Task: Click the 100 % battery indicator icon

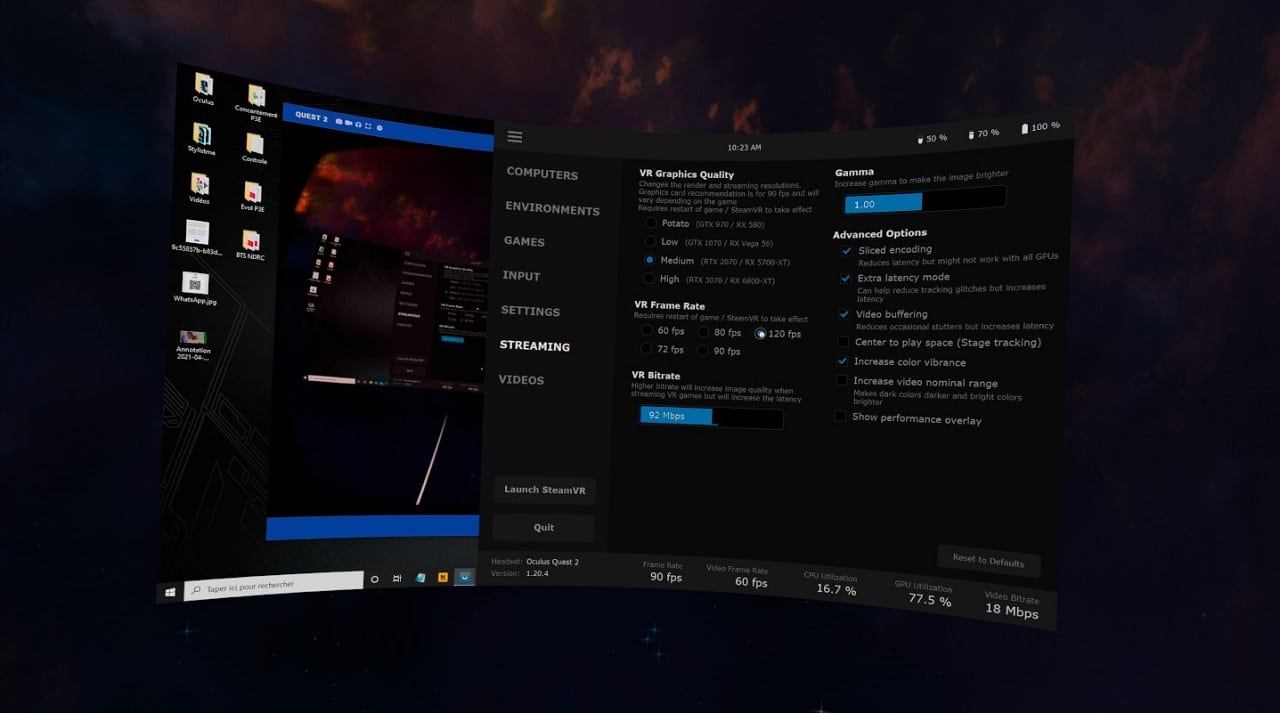Action: (1025, 129)
